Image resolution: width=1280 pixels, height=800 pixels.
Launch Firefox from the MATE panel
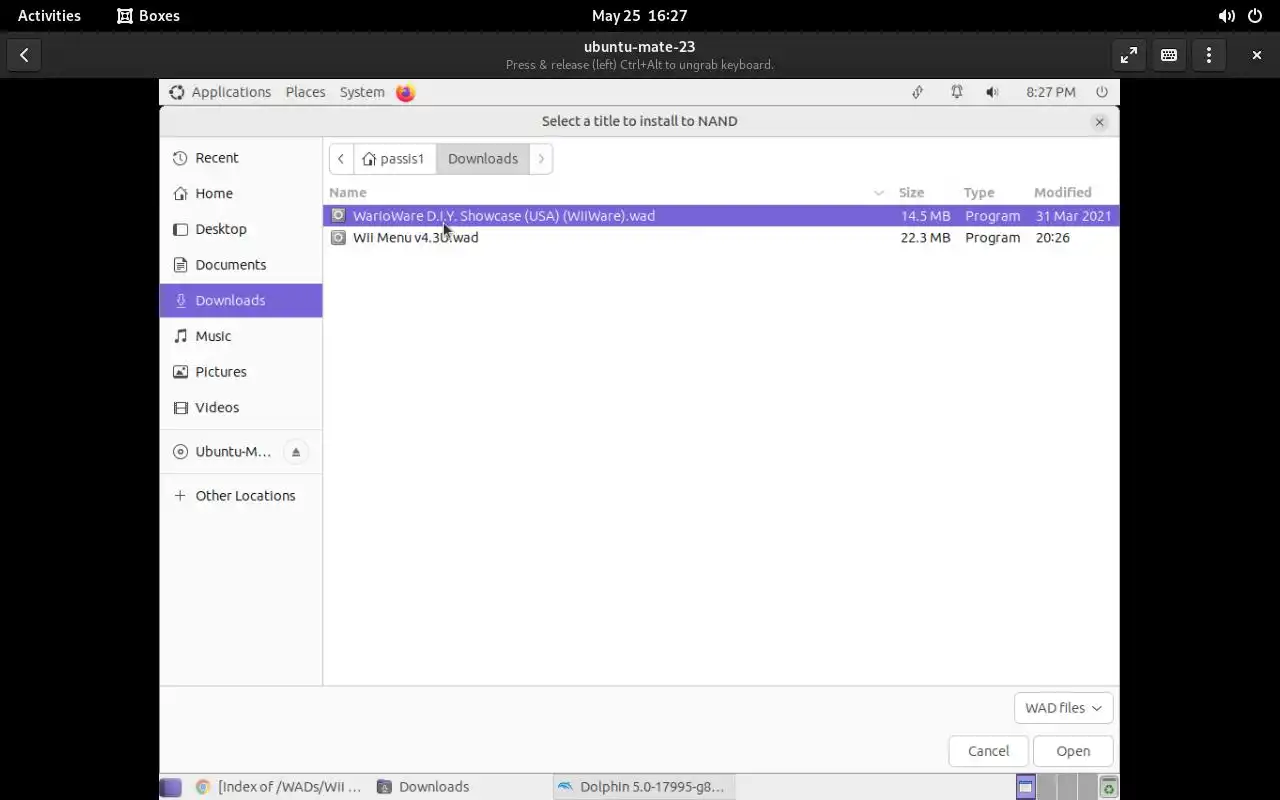tap(405, 92)
